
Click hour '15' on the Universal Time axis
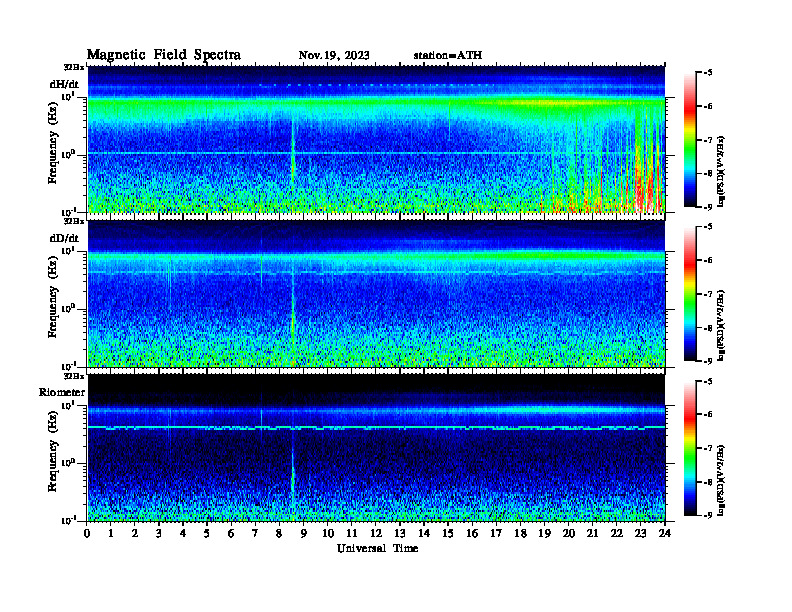[448, 533]
